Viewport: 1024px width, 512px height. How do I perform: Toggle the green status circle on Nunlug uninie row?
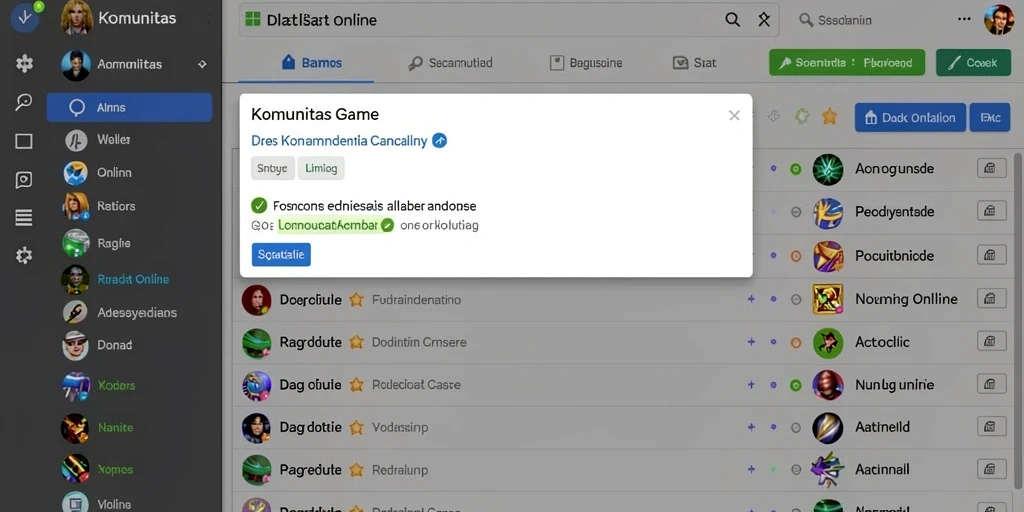tap(795, 385)
